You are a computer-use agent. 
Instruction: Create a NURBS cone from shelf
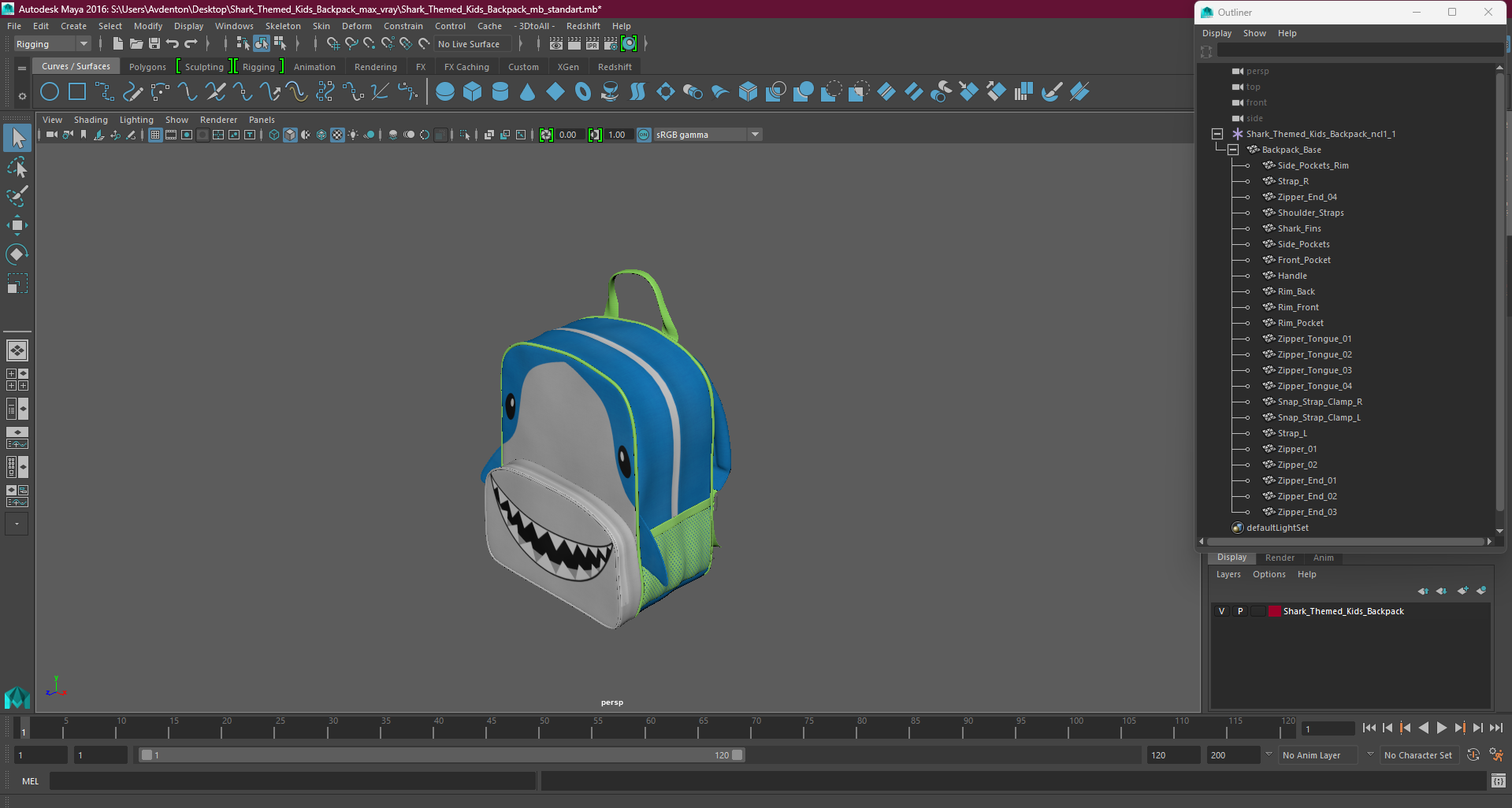528,92
